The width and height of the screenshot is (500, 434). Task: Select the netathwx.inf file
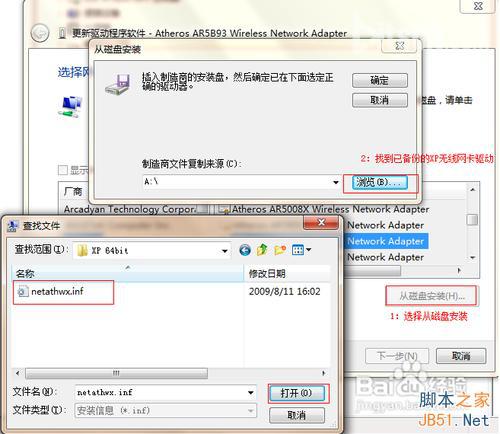click(57, 291)
